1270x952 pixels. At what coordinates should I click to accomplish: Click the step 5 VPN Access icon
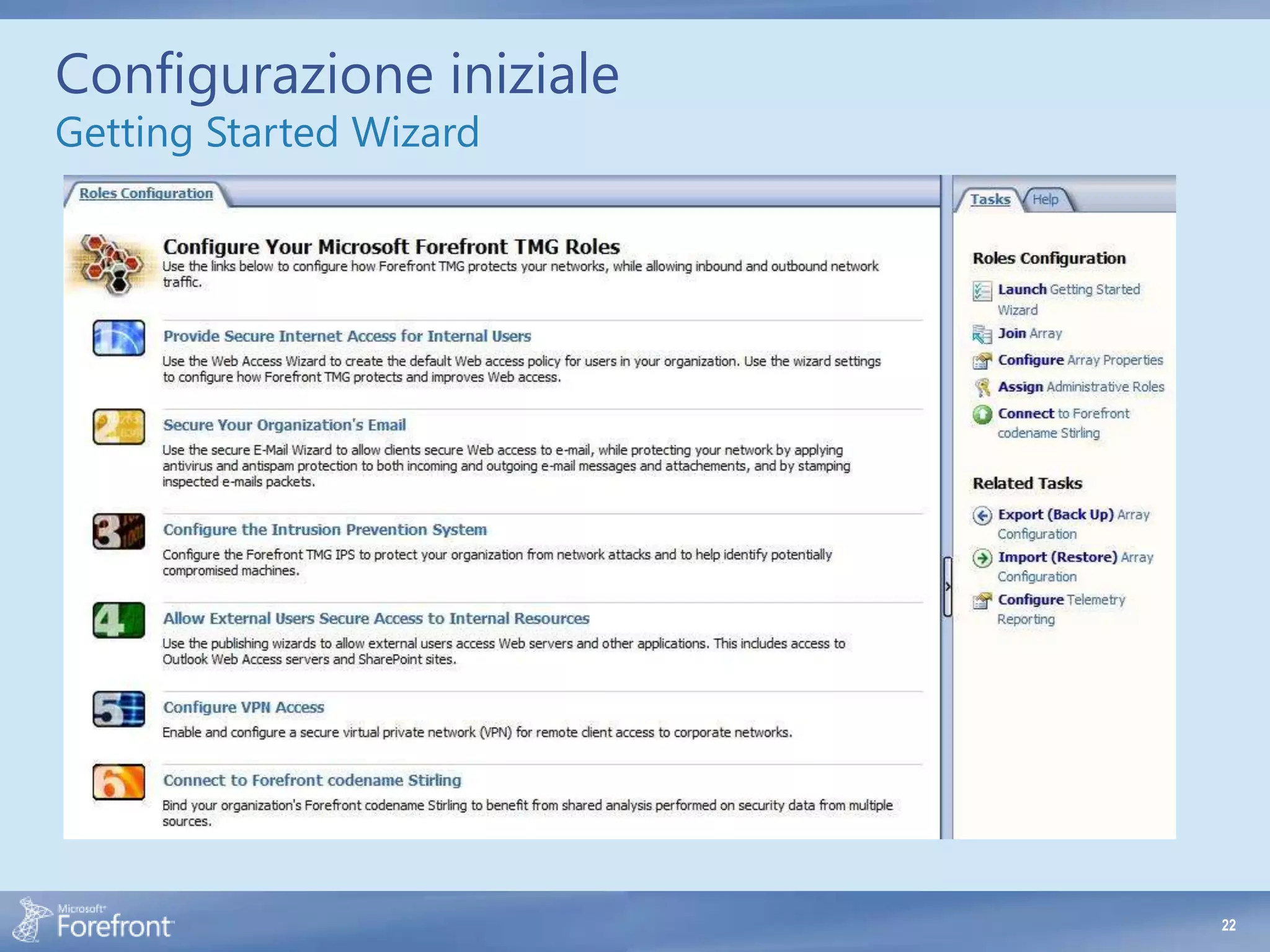(118, 709)
